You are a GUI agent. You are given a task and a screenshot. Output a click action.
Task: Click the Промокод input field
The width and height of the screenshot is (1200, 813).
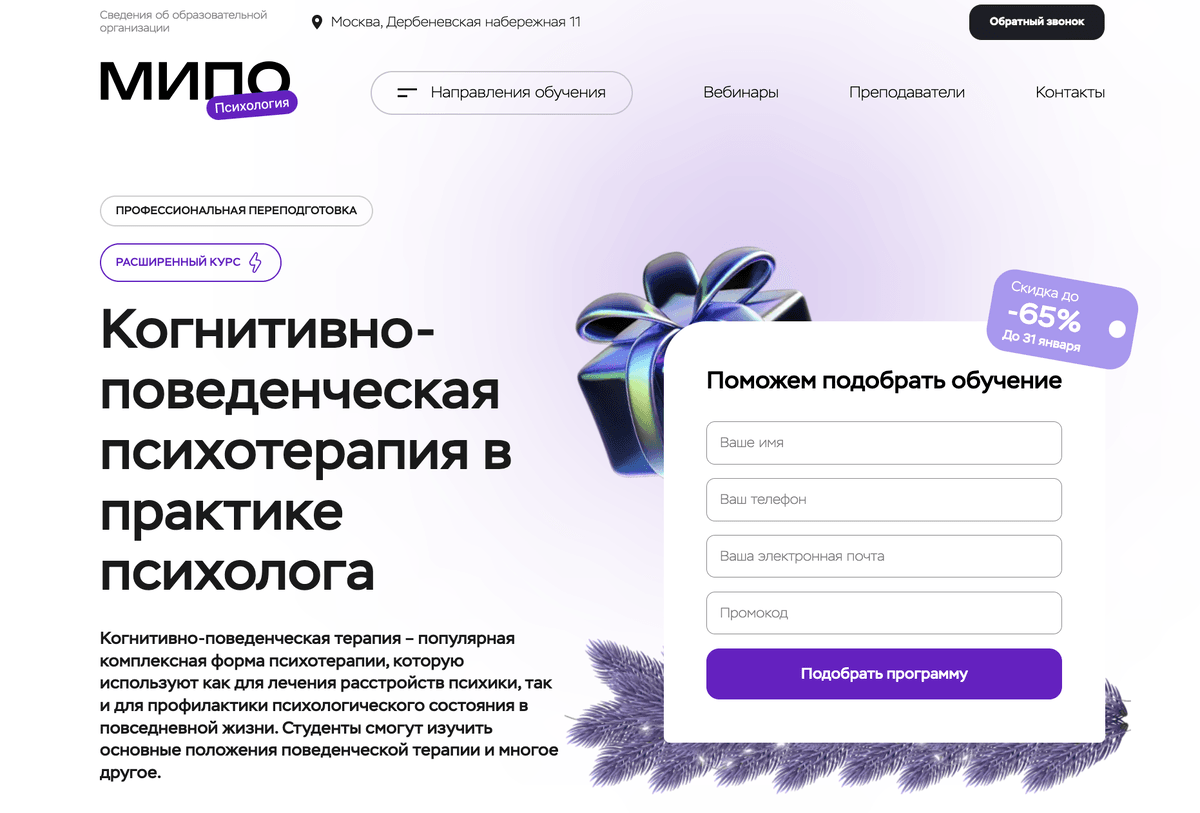tap(884, 613)
